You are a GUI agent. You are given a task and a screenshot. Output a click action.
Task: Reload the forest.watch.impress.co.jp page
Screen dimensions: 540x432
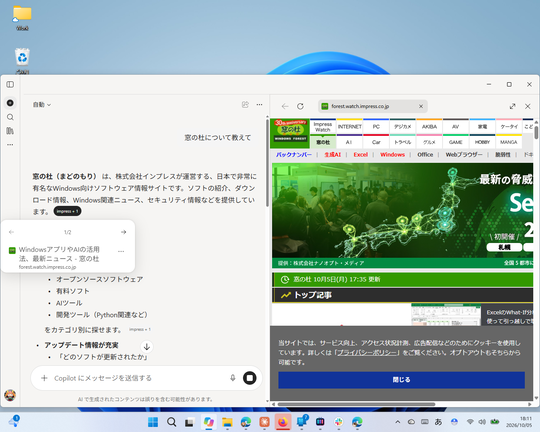point(300,106)
